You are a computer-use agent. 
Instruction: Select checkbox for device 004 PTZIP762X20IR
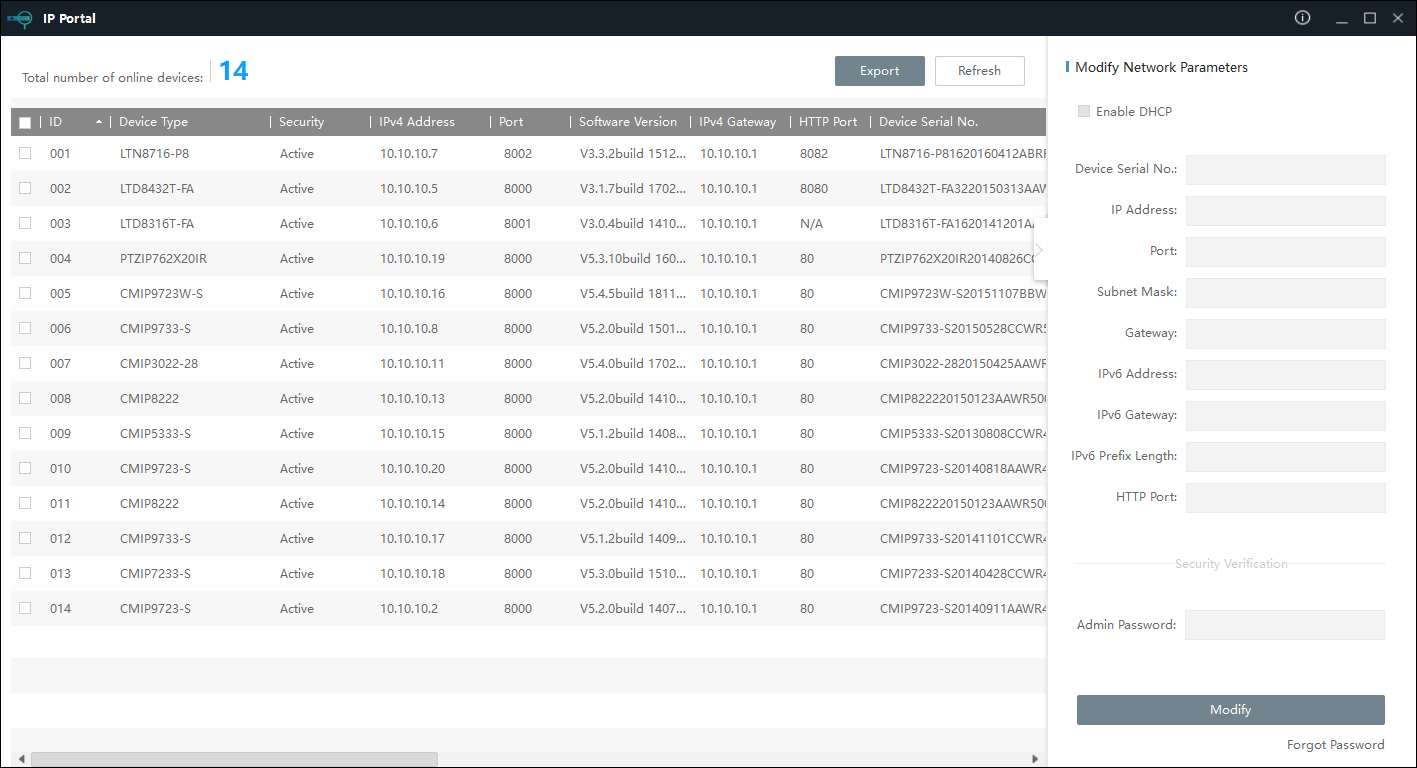tap(25, 258)
